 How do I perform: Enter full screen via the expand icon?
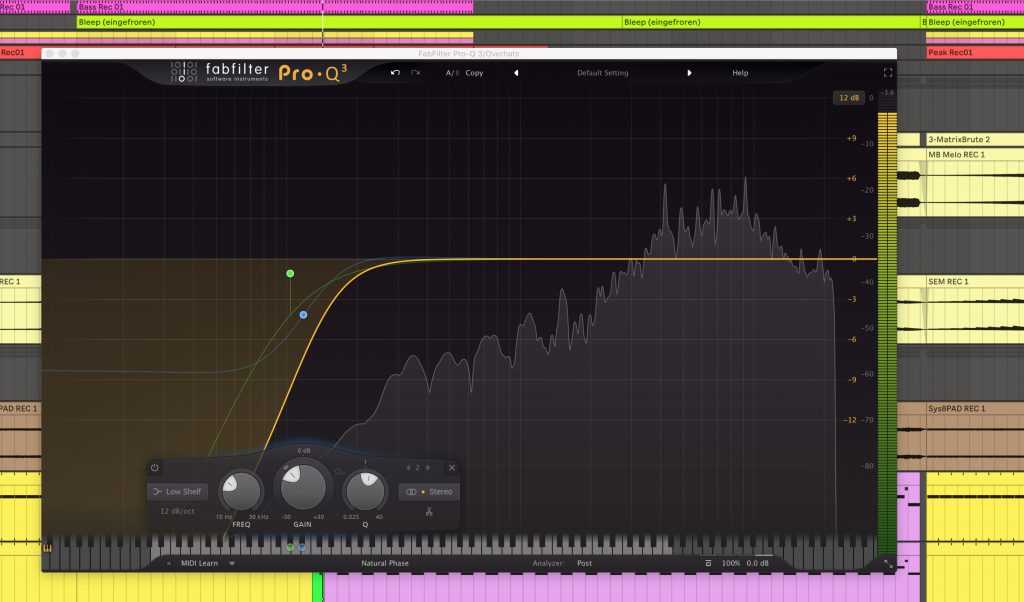pyautogui.click(x=888, y=72)
